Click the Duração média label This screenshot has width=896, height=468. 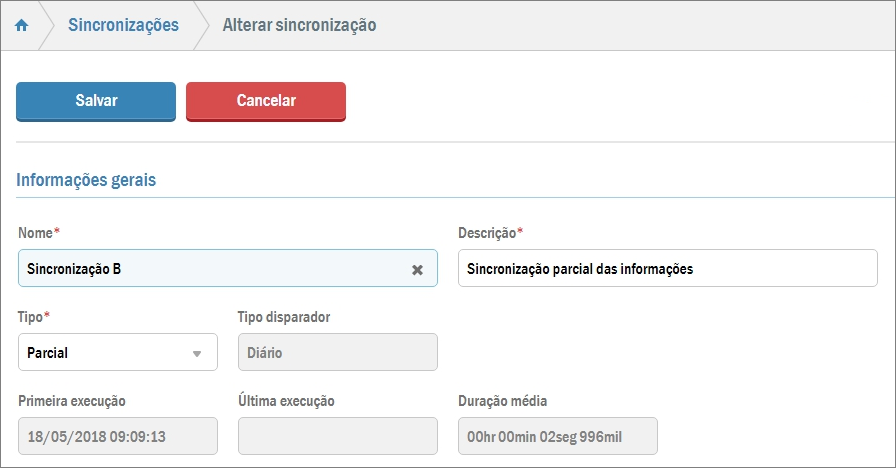tap(502, 401)
